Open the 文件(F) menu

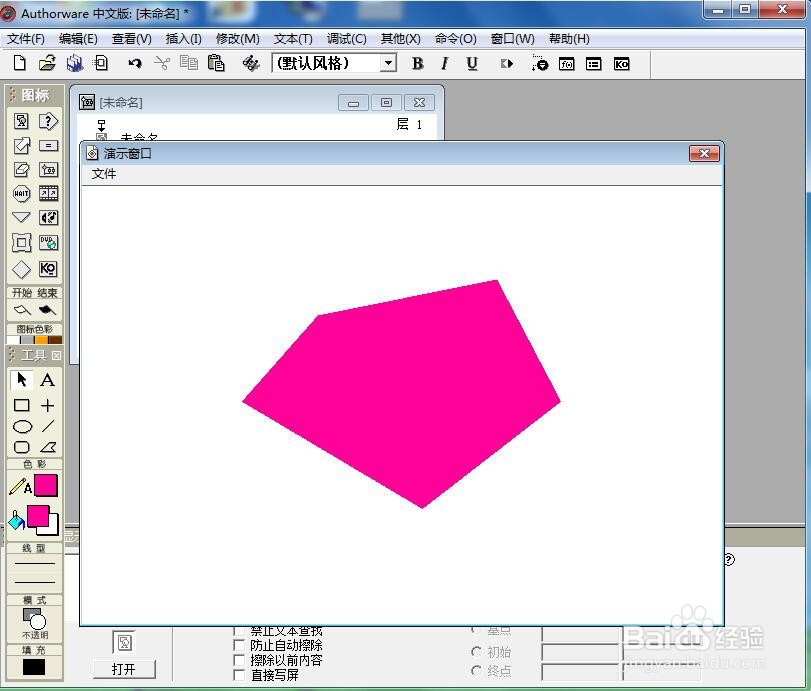[25, 39]
